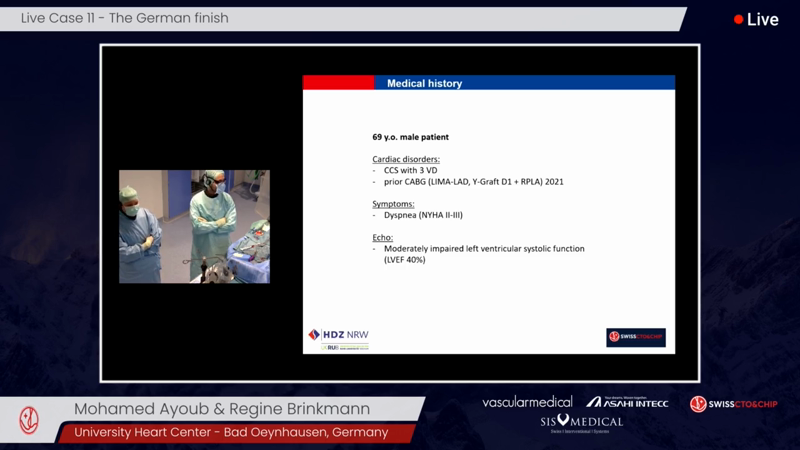The height and width of the screenshot is (450, 800).
Task: Click the ASAHI INTECC sponsor logo
Action: tap(627, 402)
